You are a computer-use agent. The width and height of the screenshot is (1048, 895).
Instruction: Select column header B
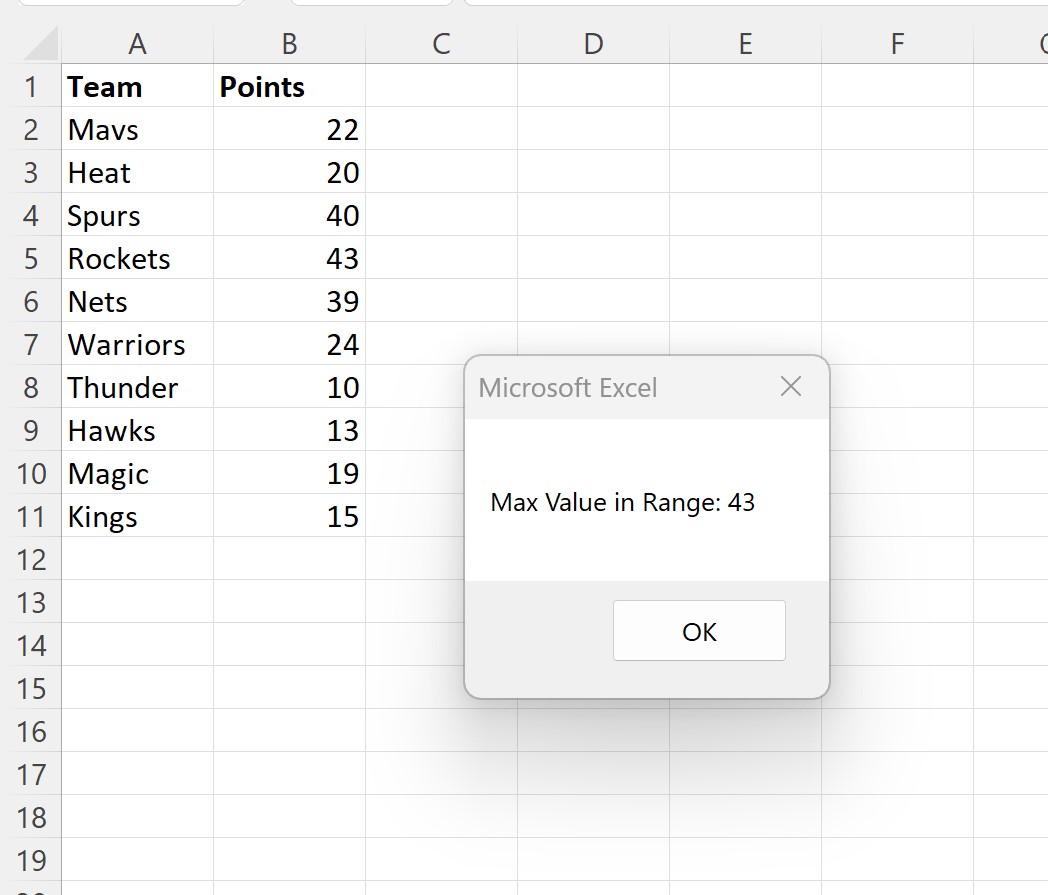(288, 44)
